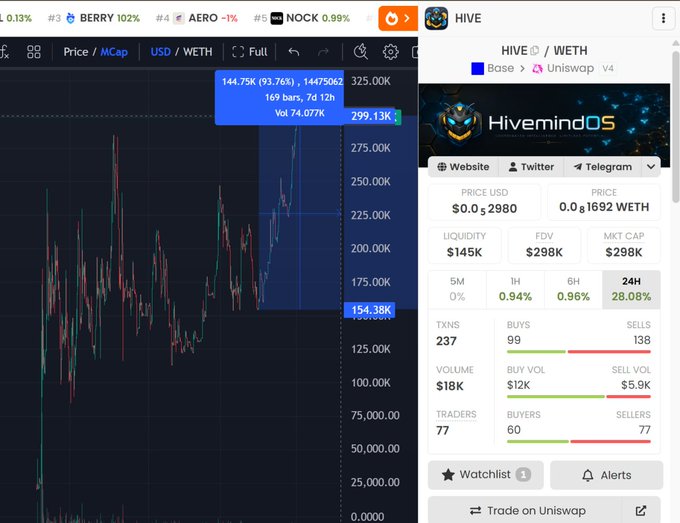
Task: Select the 5M timeframe tab
Action: 457,289
